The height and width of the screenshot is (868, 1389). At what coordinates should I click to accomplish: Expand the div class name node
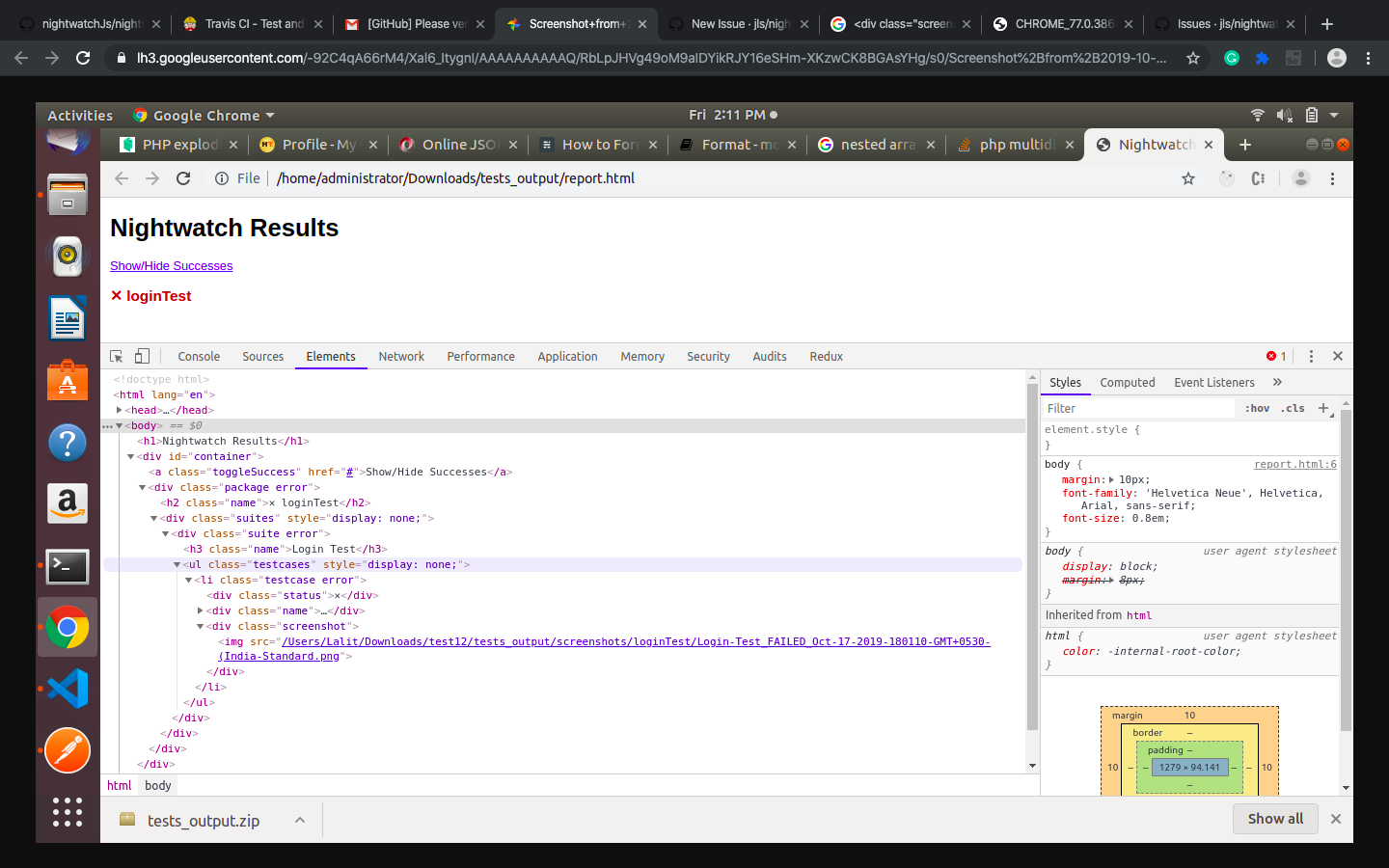201,610
